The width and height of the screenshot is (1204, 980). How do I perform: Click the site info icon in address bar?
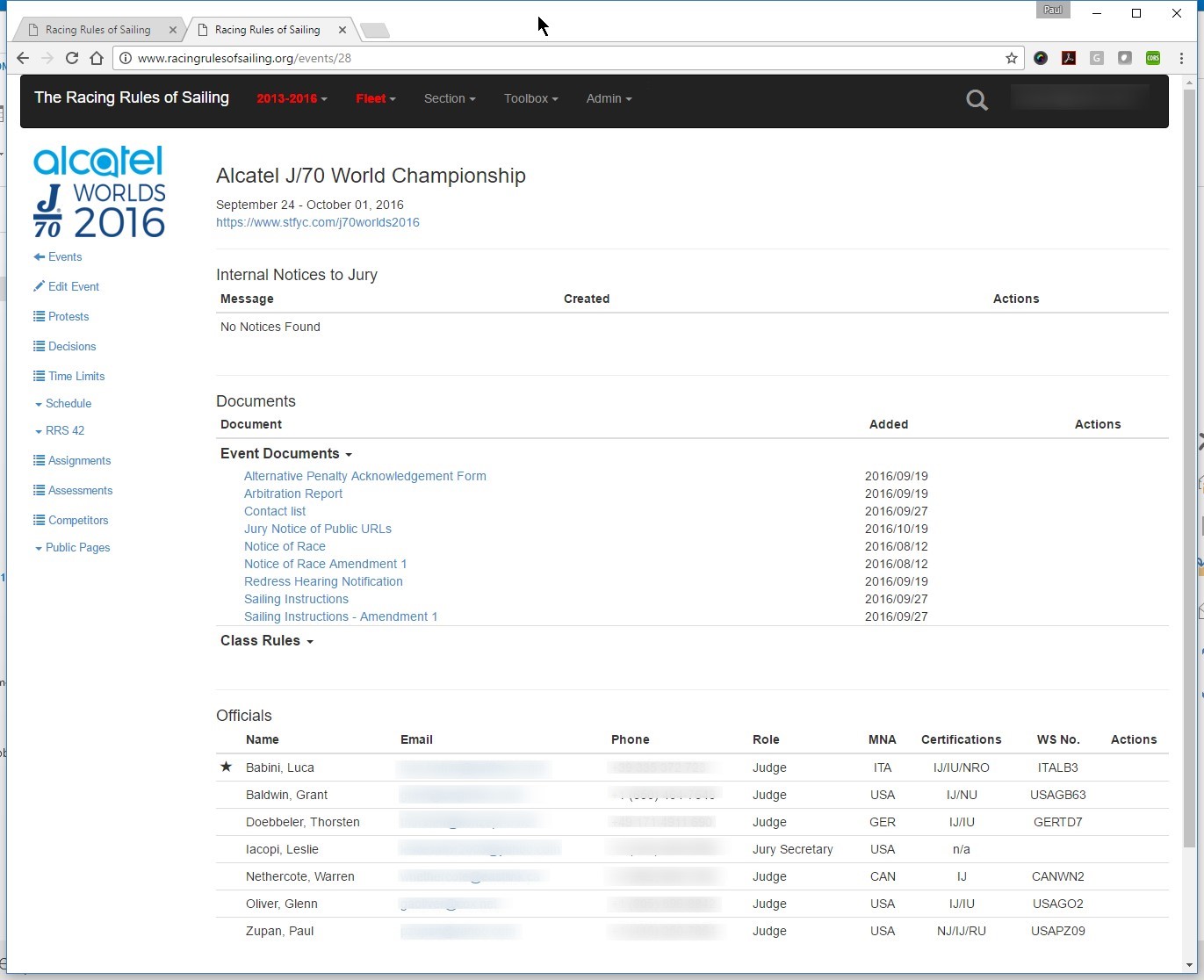(x=126, y=58)
